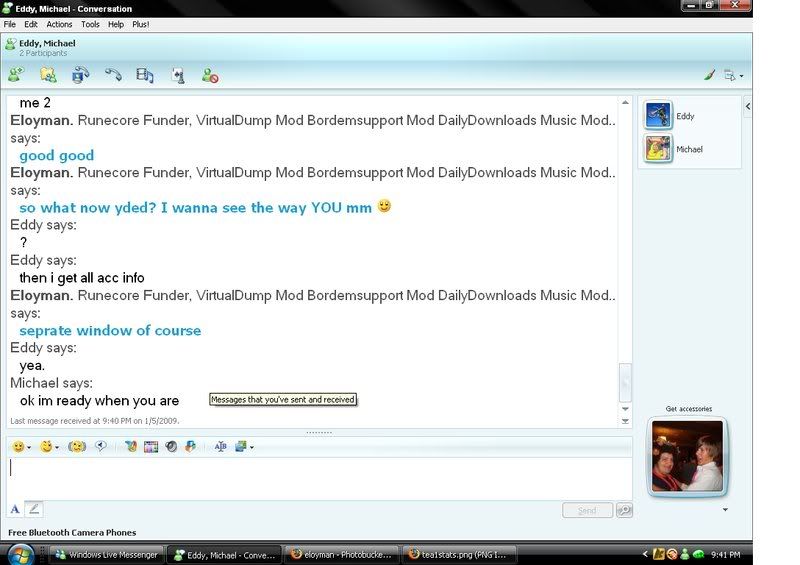This screenshot has height=565, width=800.
Task: Switch to Windows Live Messenger in taskbar
Action: click(106, 555)
